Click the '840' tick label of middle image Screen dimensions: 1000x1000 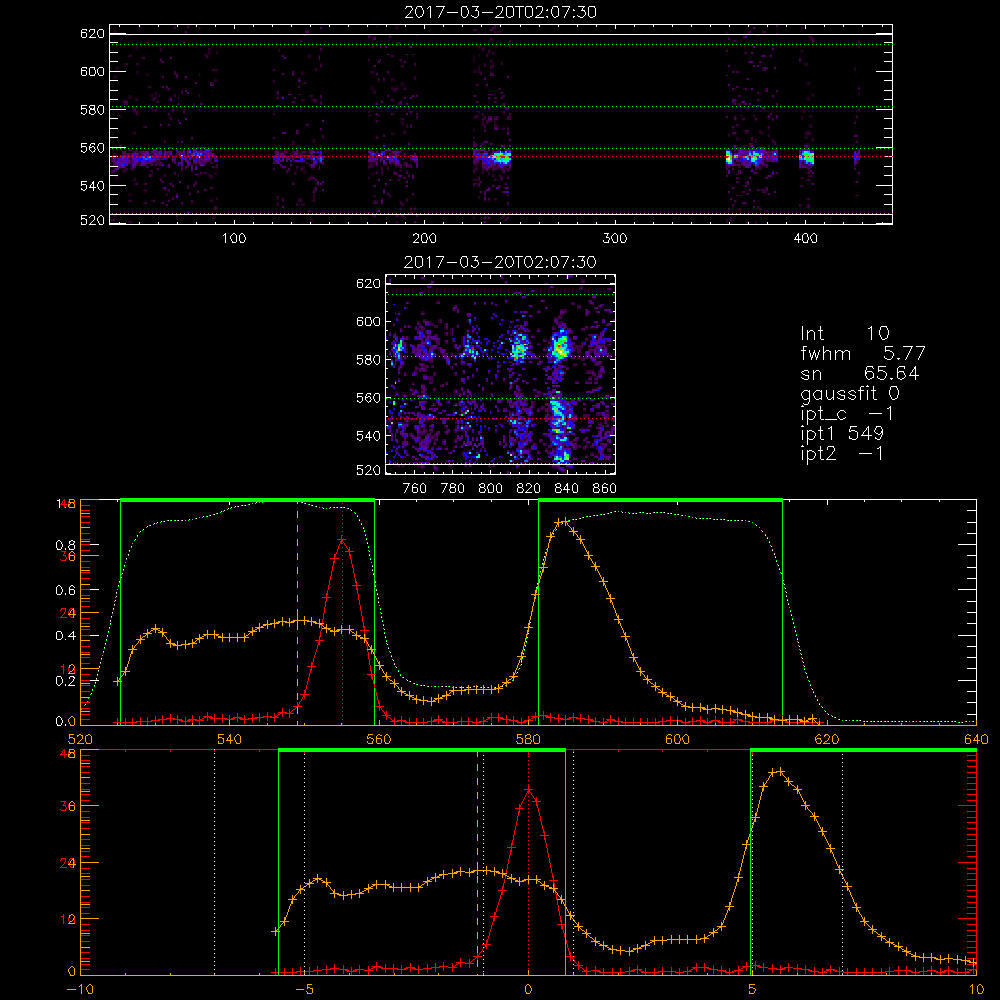pos(566,489)
